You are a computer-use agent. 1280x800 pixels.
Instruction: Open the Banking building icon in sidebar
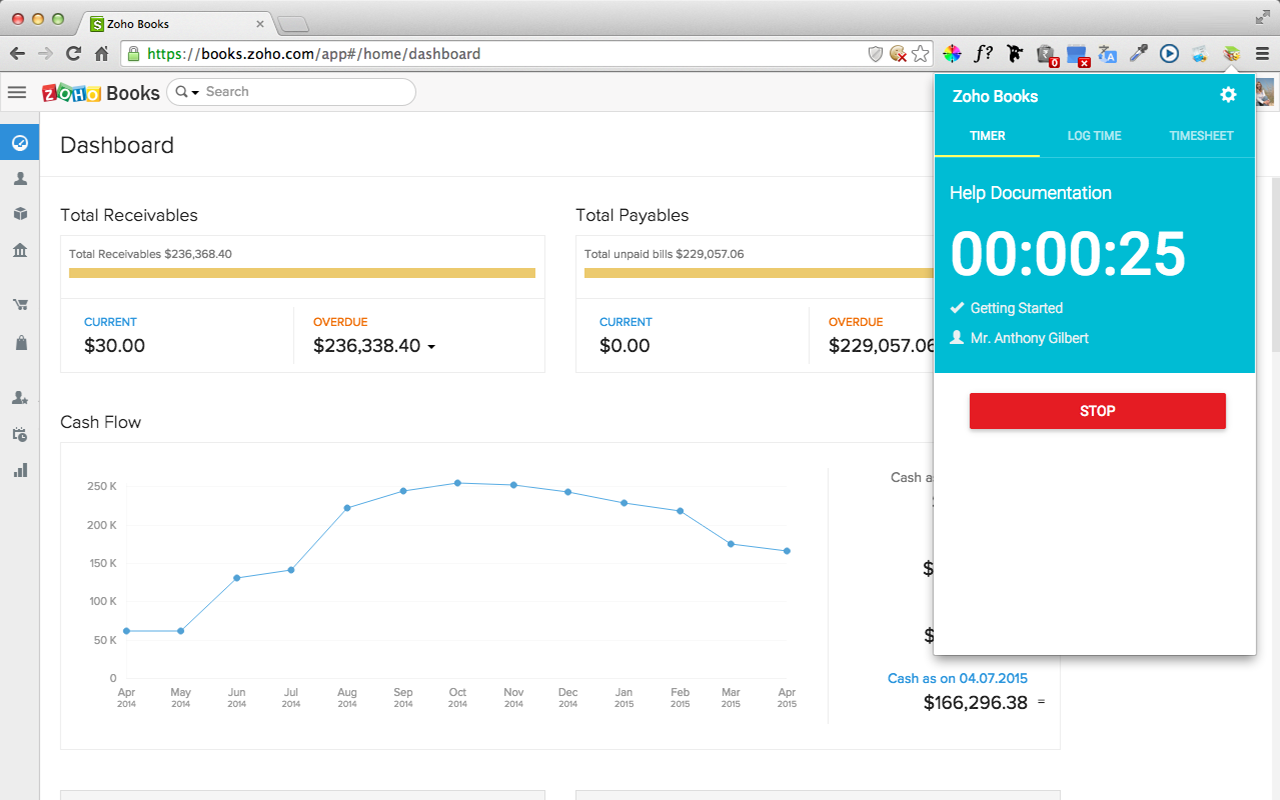(20, 250)
